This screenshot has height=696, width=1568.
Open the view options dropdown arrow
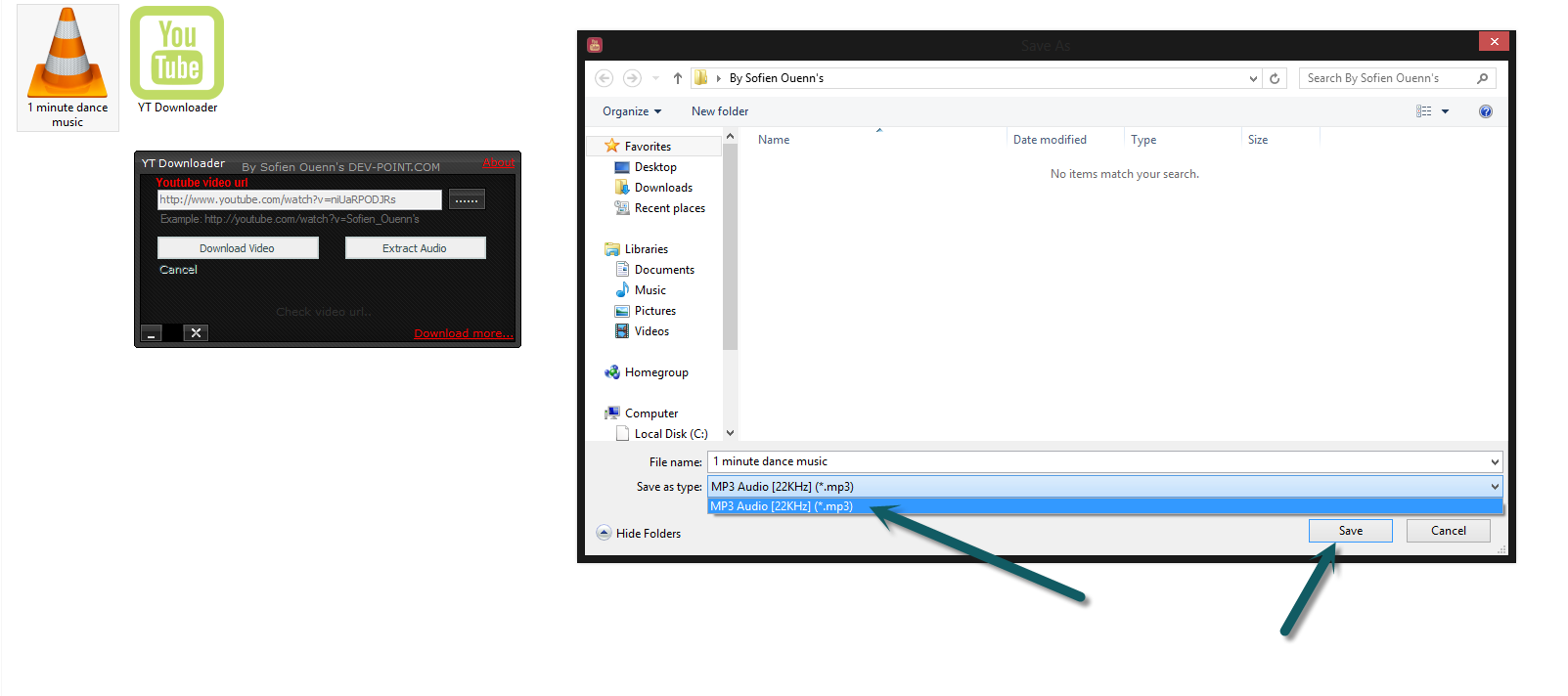click(1445, 111)
